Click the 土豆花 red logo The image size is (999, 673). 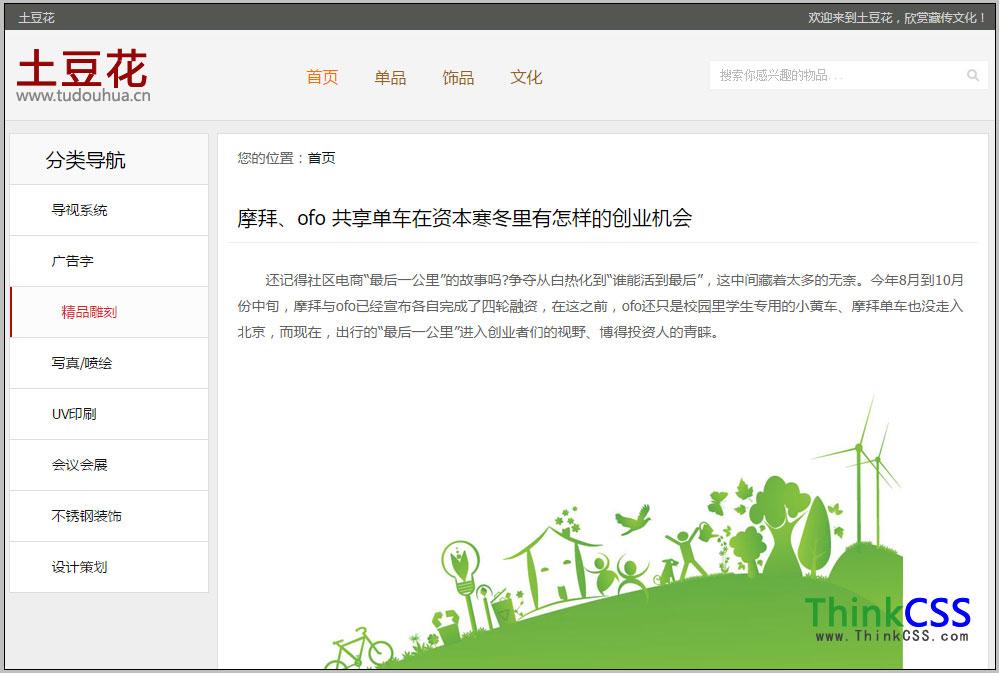tap(82, 68)
